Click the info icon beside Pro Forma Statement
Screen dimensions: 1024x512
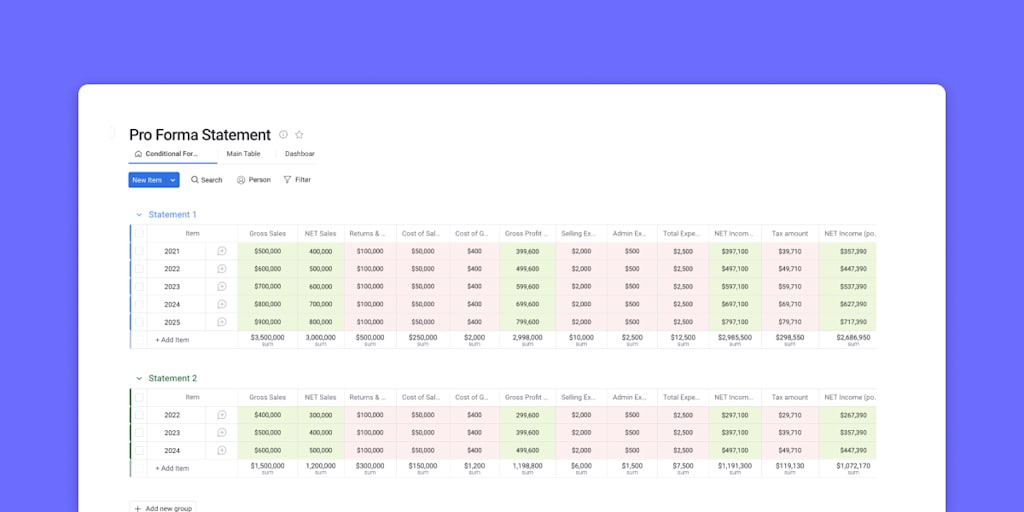click(283, 135)
